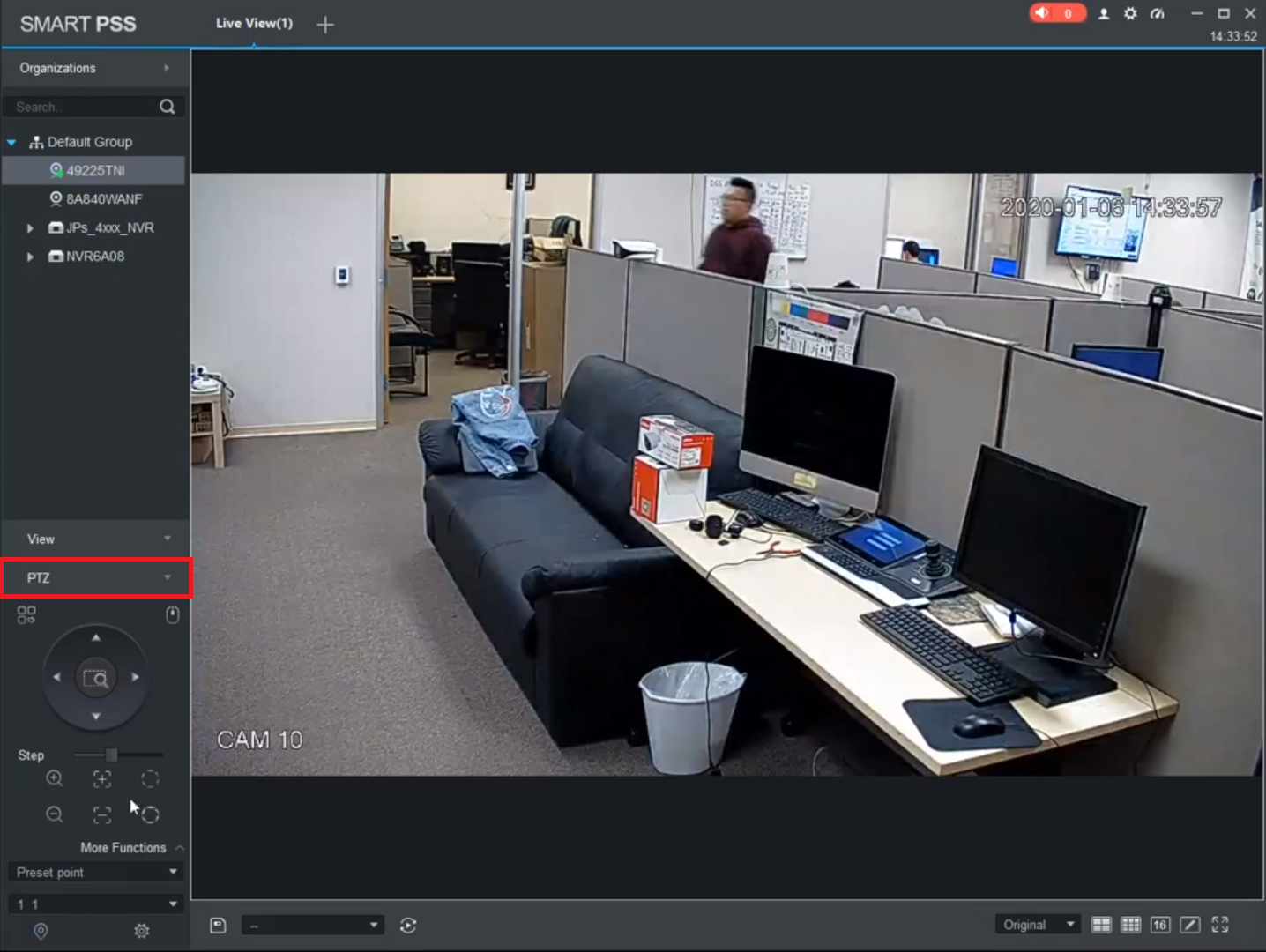The height and width of the screenshot is (952, 1266).
Task: Open custom layout edit icon
Action: point(1190,925)
